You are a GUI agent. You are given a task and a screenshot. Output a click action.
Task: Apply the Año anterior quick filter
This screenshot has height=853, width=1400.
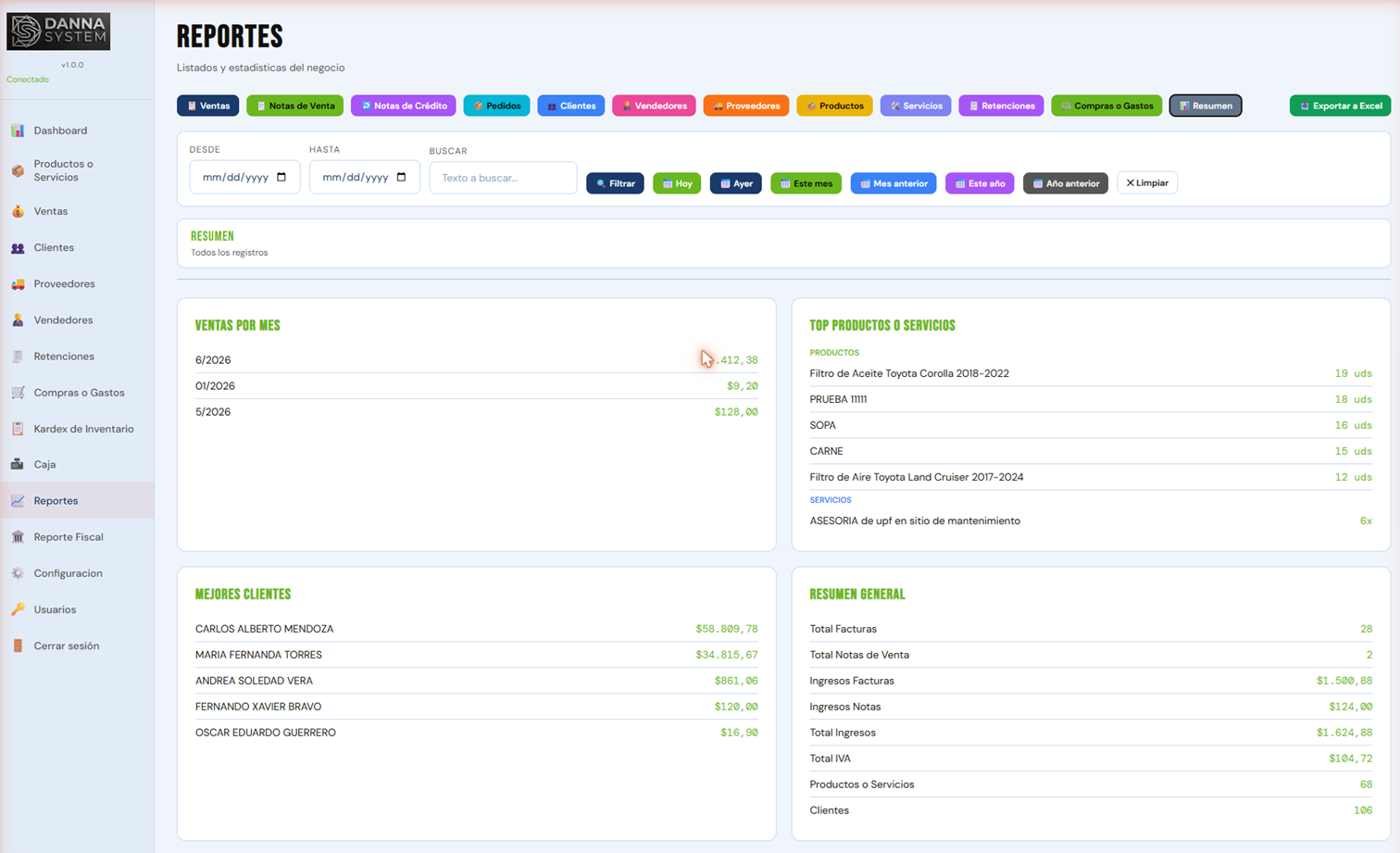point(1065,183)
